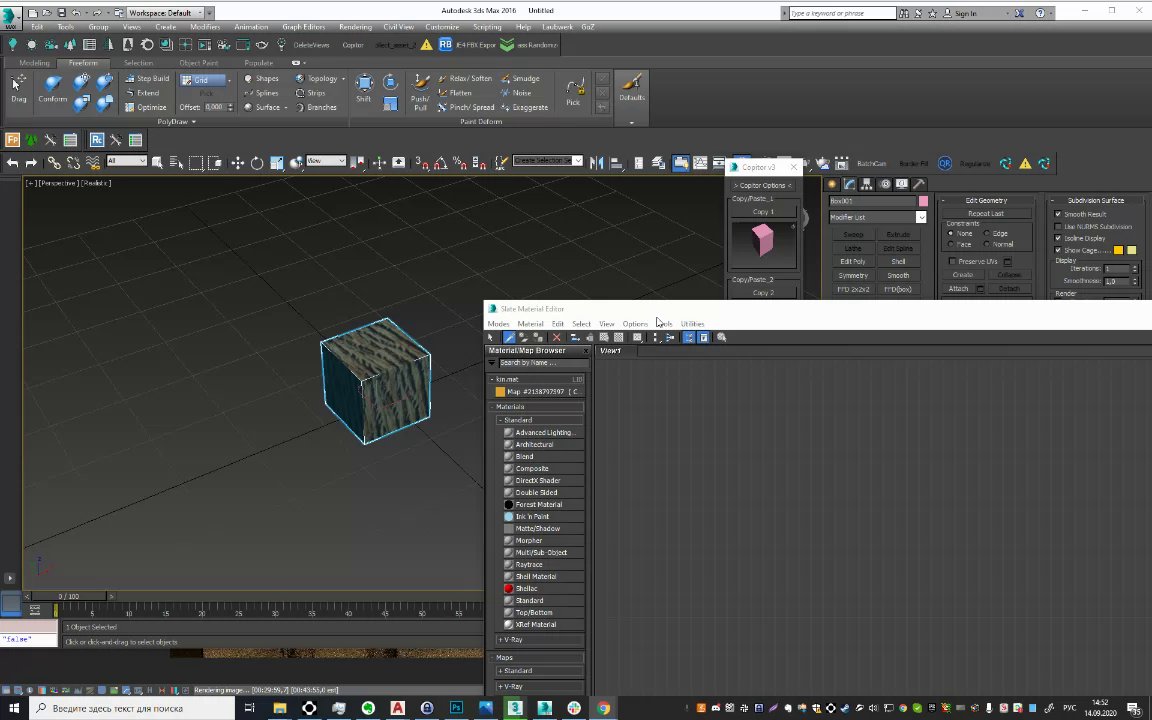
Task: Open the Workspace: Default dropdown
Action: click(165, 13)
